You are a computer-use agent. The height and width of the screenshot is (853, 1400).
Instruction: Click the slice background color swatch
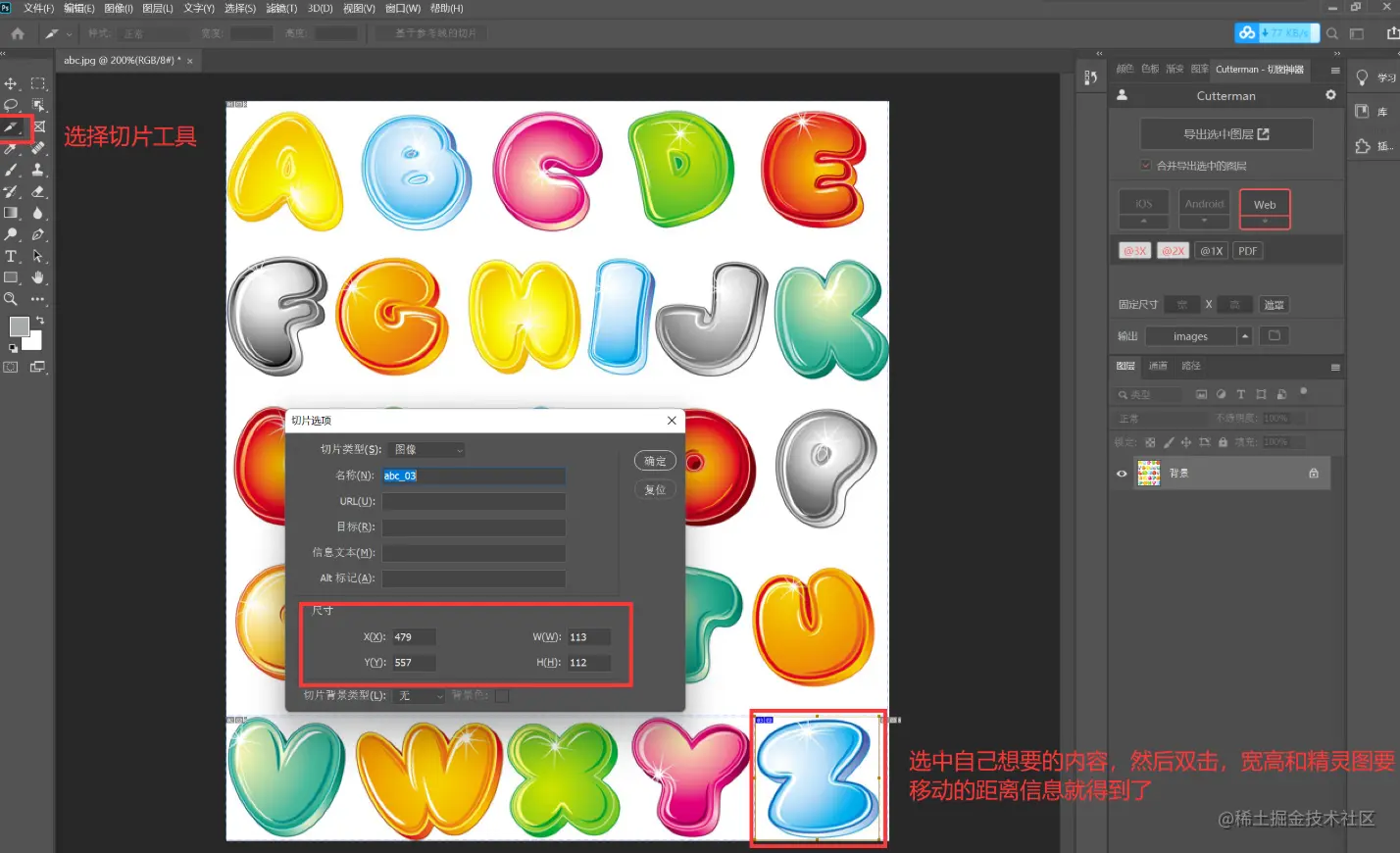coord(502,696)
